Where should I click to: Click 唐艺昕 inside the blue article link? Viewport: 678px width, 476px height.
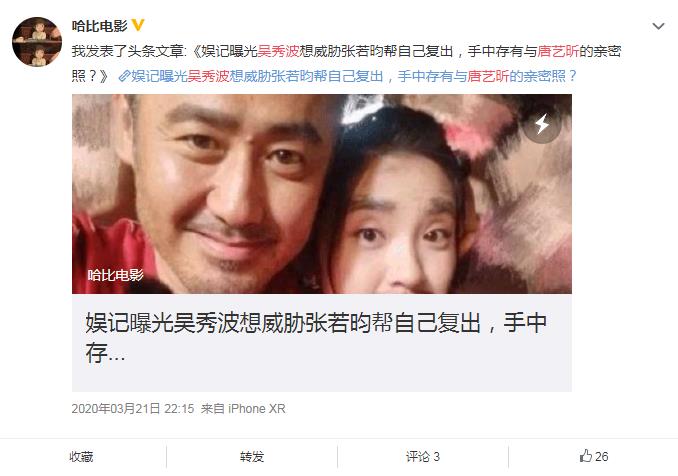[x=488, y=77]
